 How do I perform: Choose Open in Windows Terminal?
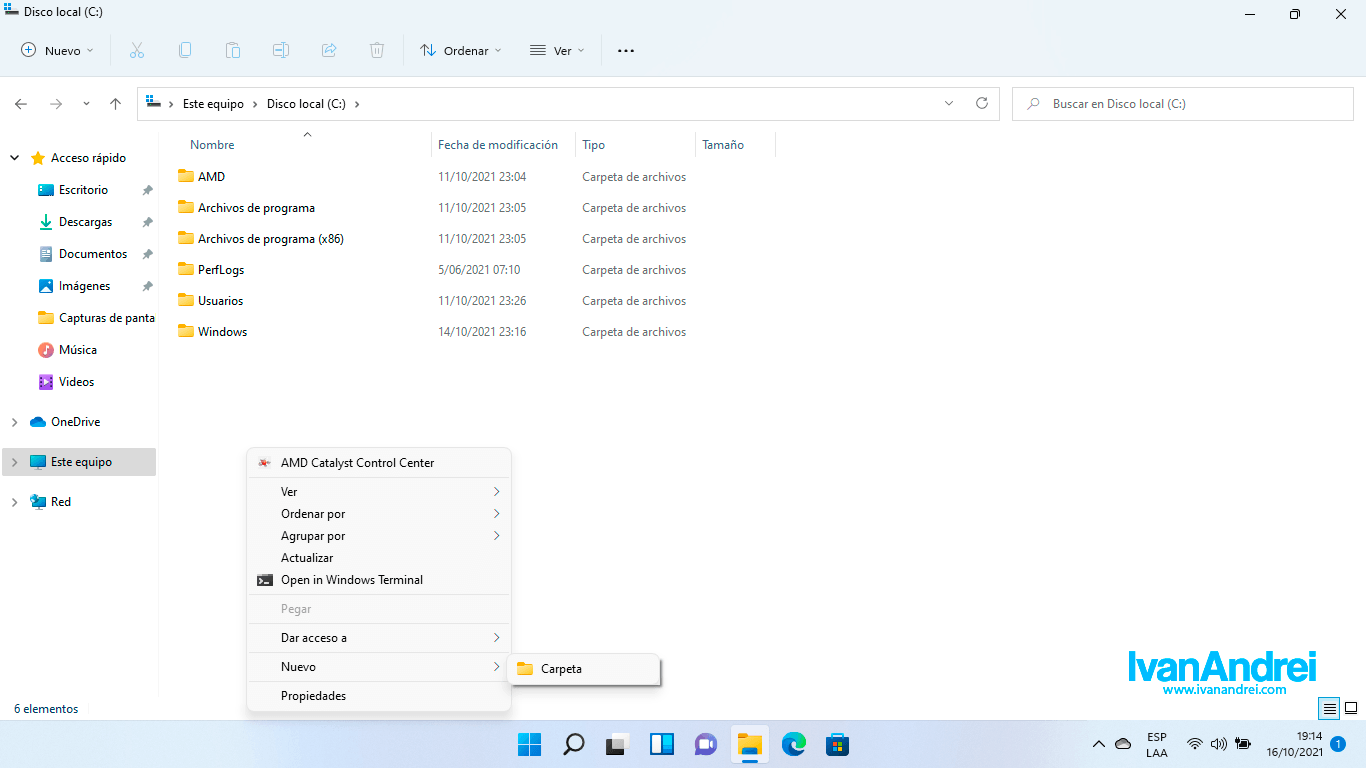point(379,580)
